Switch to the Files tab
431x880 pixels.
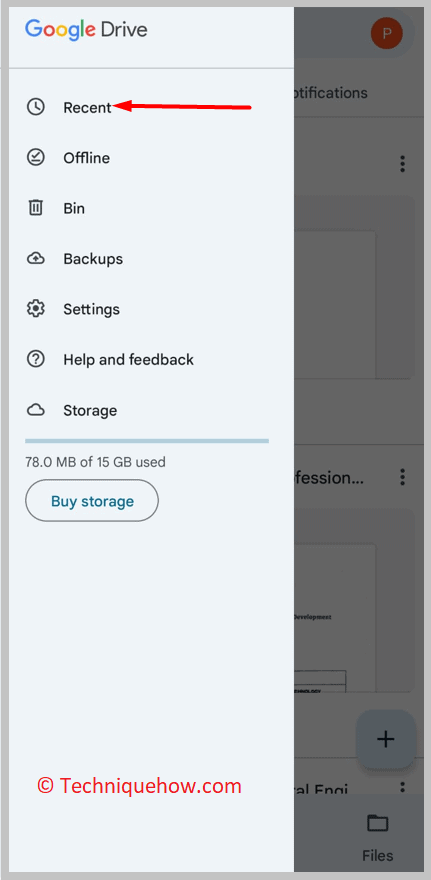tap(378, 838)
